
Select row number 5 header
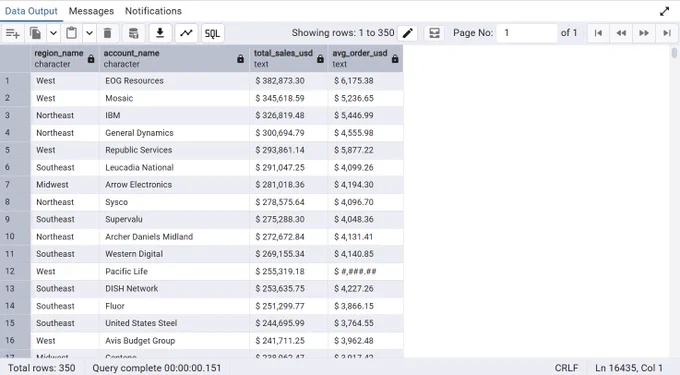tap(15, 150)
